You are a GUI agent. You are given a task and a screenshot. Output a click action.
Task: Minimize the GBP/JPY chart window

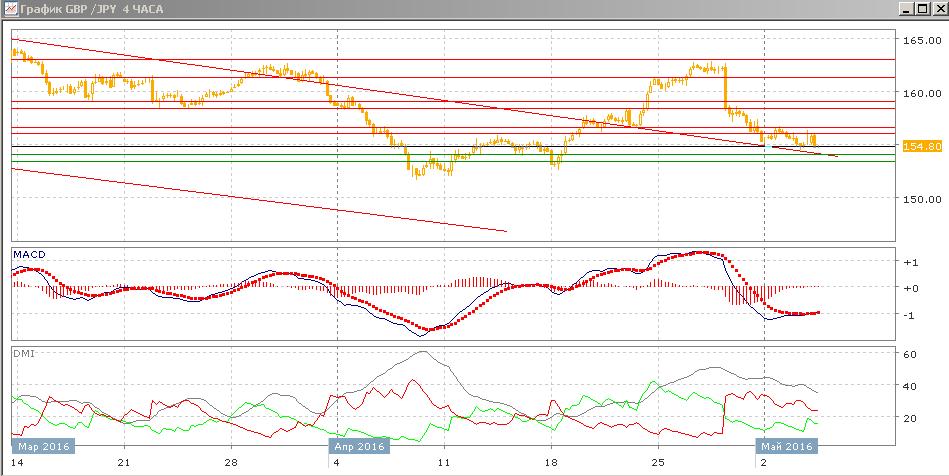coord(905,8)
